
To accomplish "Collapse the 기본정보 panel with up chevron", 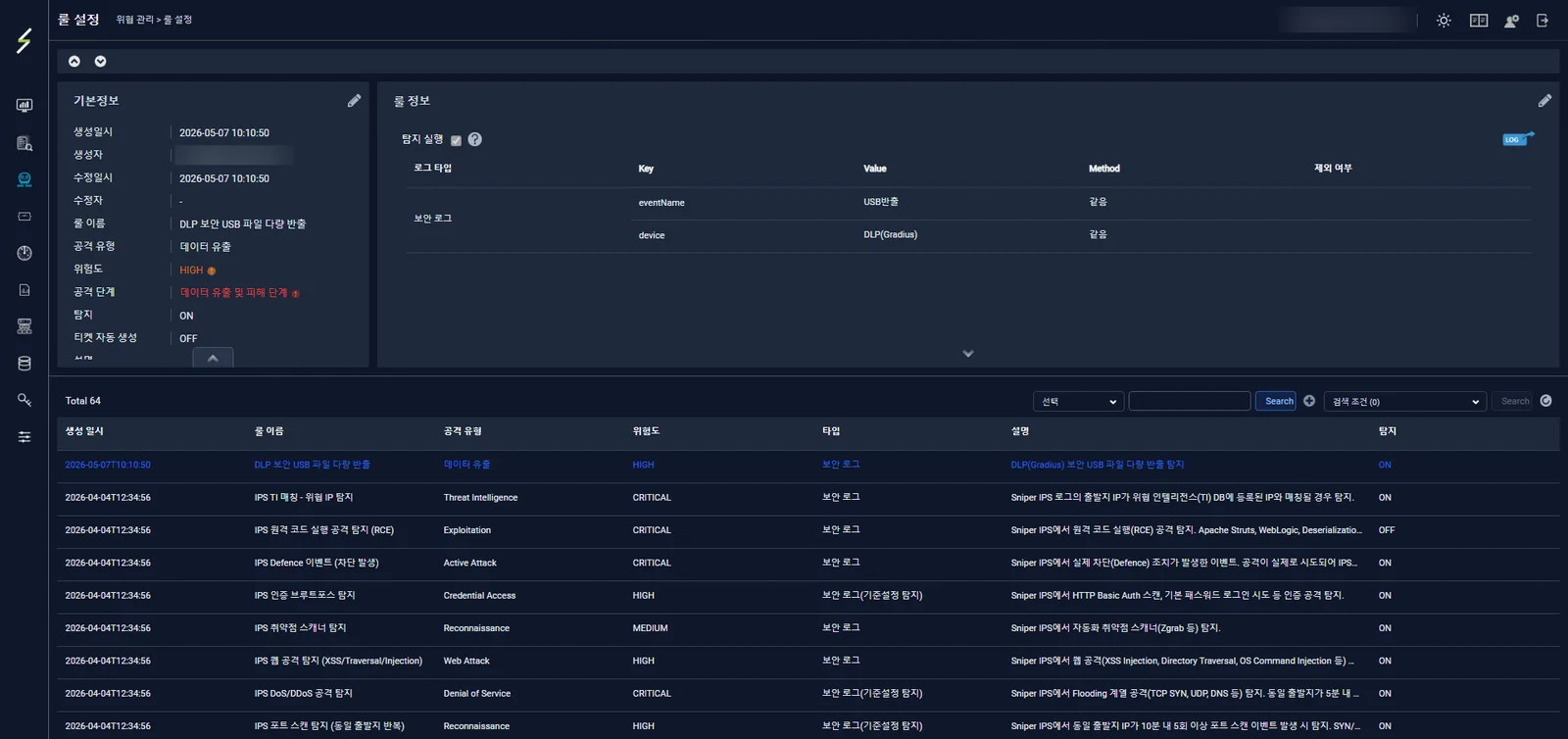I will coord(213,358).
